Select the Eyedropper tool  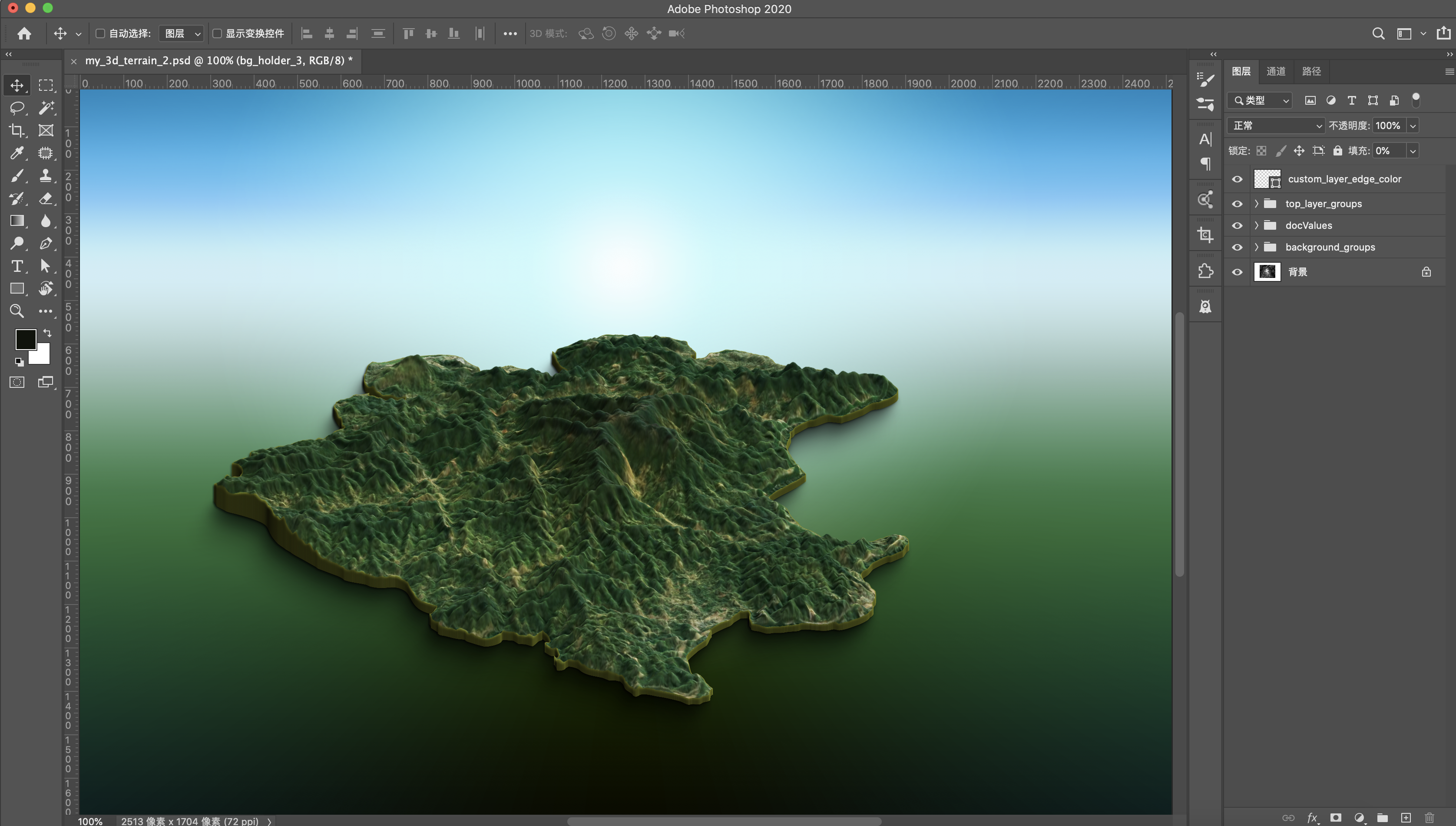(17, 153)
